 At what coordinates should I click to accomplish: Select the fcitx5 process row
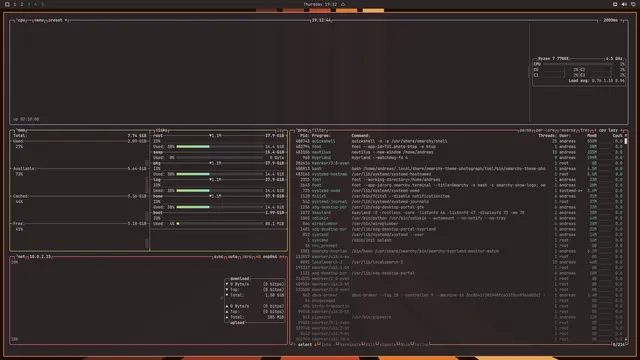[x=458, y=196]
